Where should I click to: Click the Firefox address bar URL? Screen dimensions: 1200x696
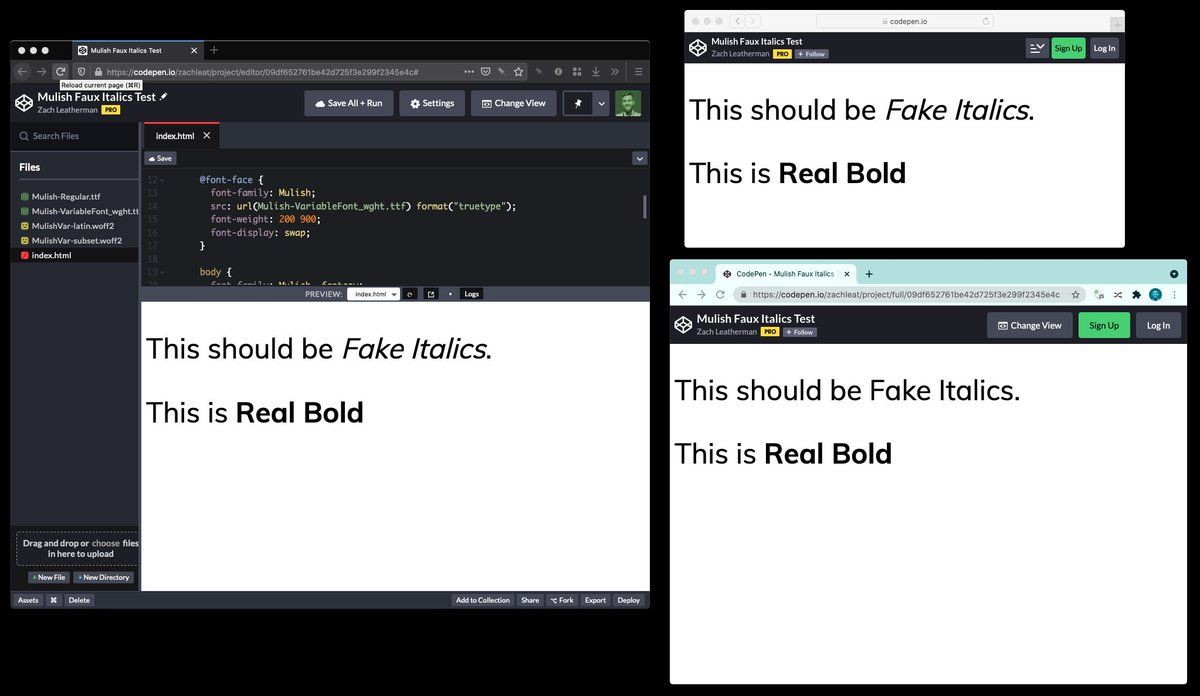262,72
